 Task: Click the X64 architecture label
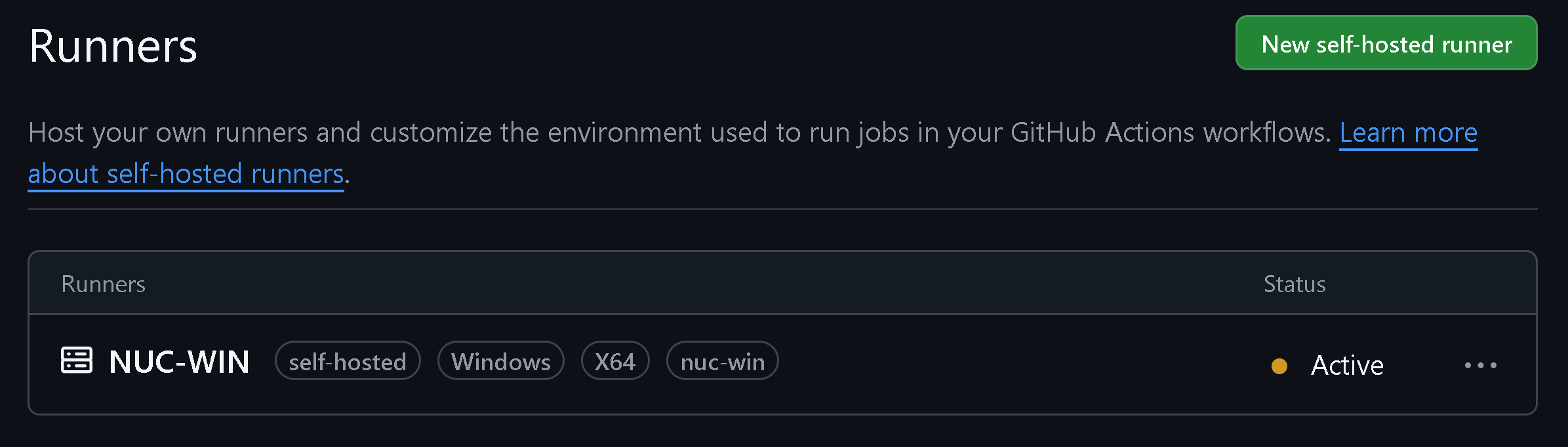614,362
